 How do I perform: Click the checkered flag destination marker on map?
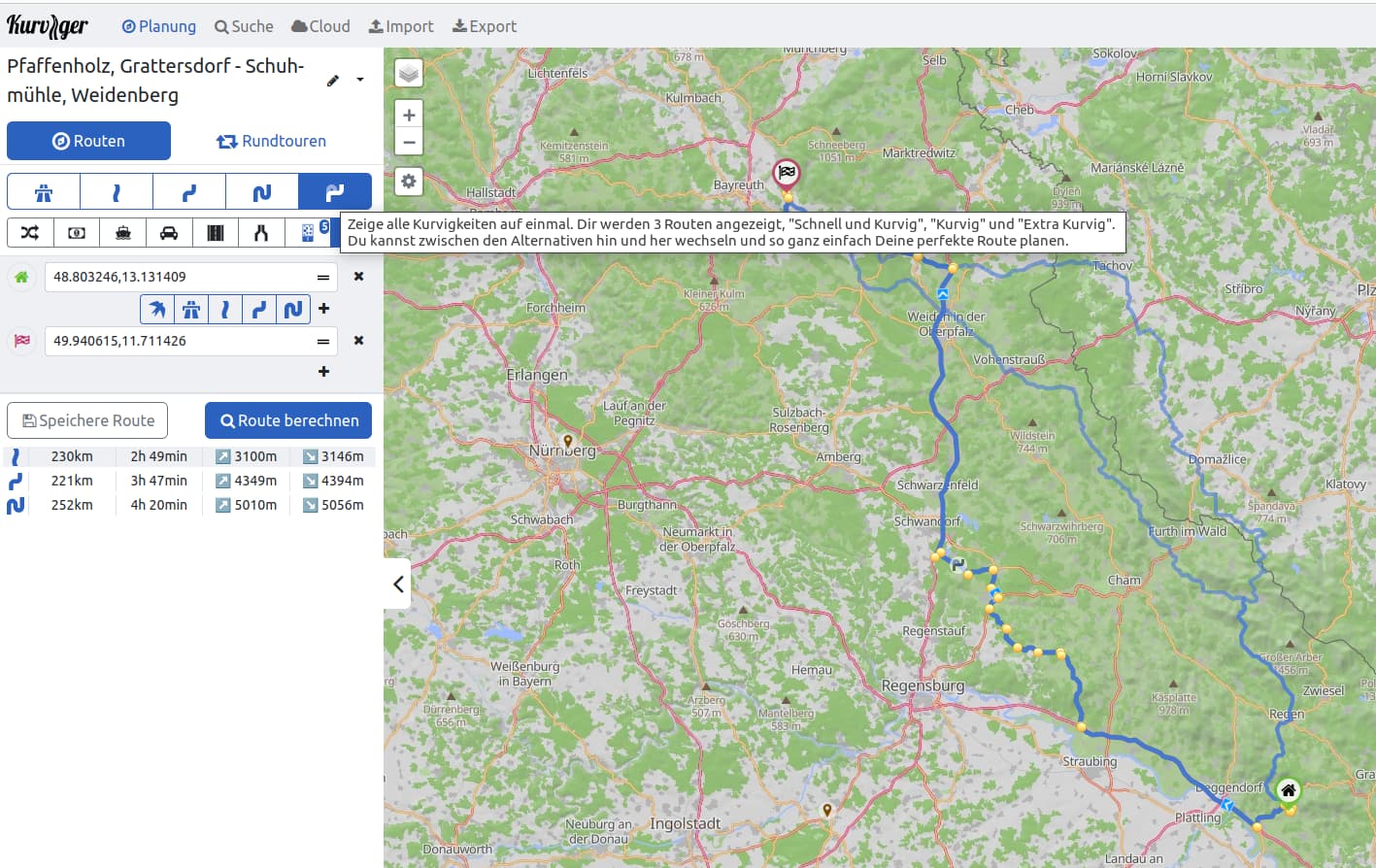[787, 174]
